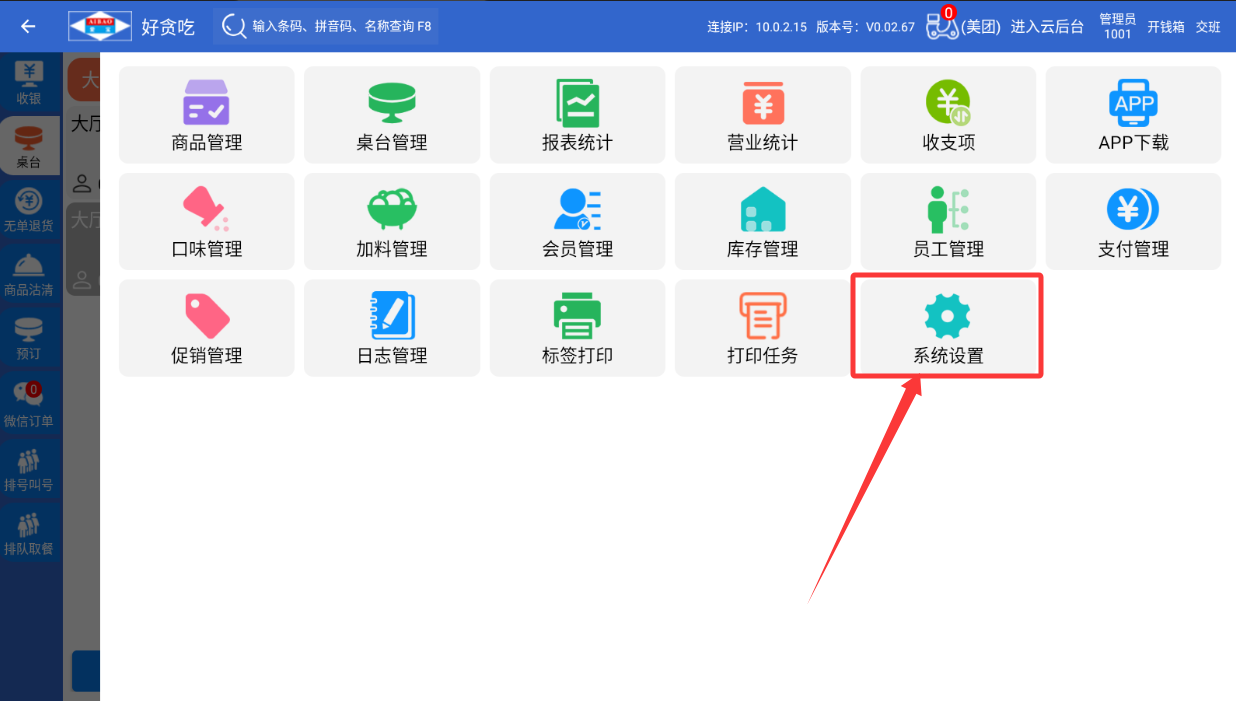Open 收支项 income and expense tile
The image size is (1236, 701).
pos(948,115)
